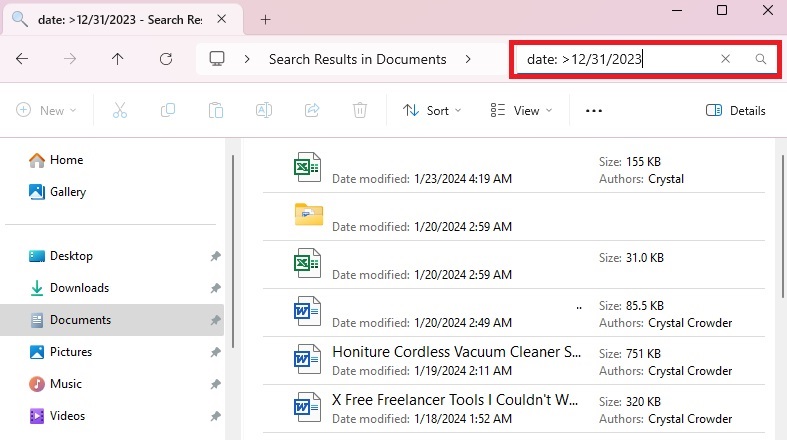Open the See more ellipsis menu
The image size is (787, 440).
pos(594,111)
